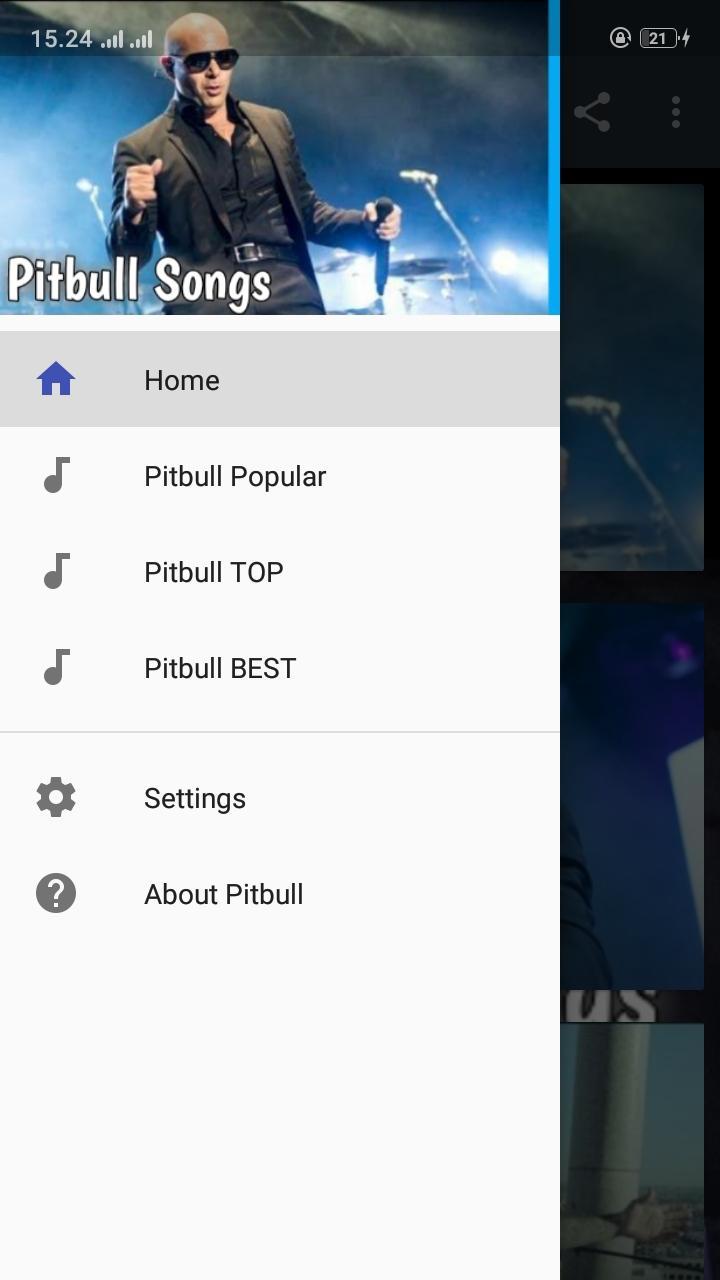
Task: Tap the music note beside Pitbull Popular
Action: click(57, 476)
